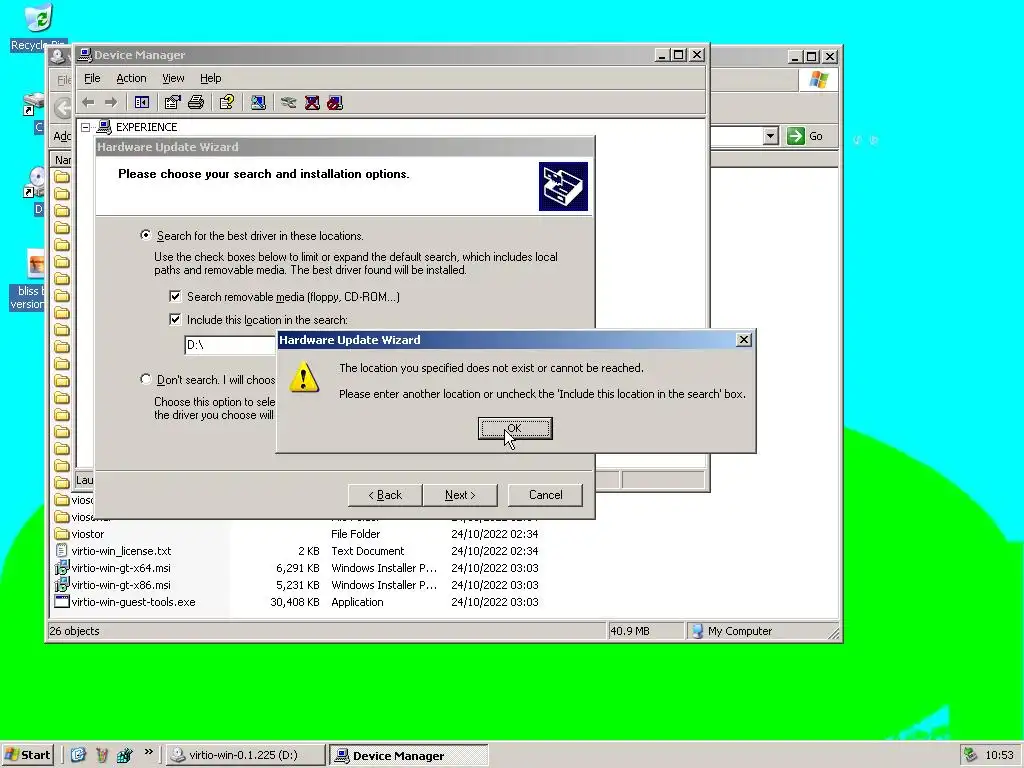Click Cancel in the Hardware Update Wizard
Screen dimensions: 1024x768
point(545,495)
